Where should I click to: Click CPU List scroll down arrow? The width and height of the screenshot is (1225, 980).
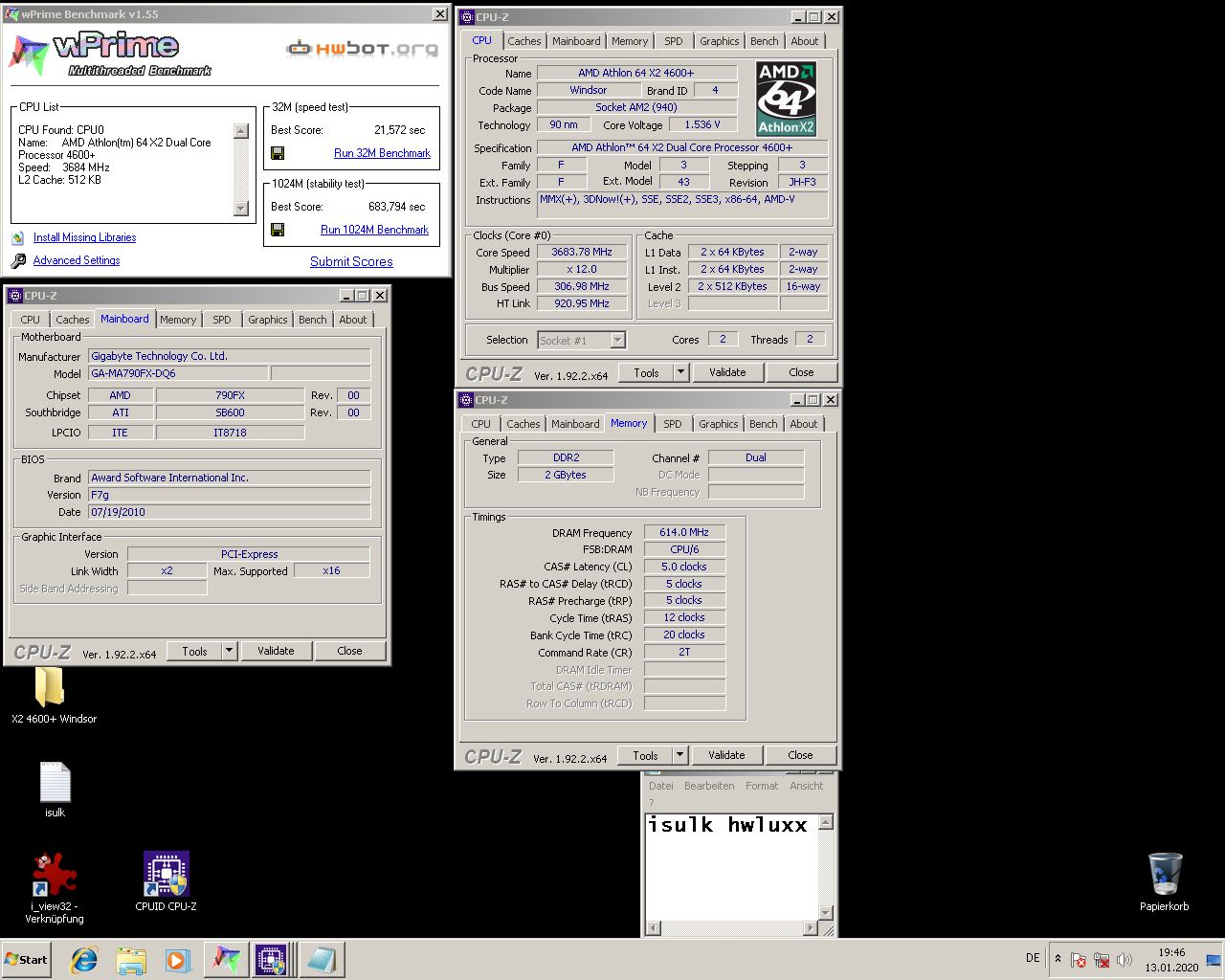(241, 209)
